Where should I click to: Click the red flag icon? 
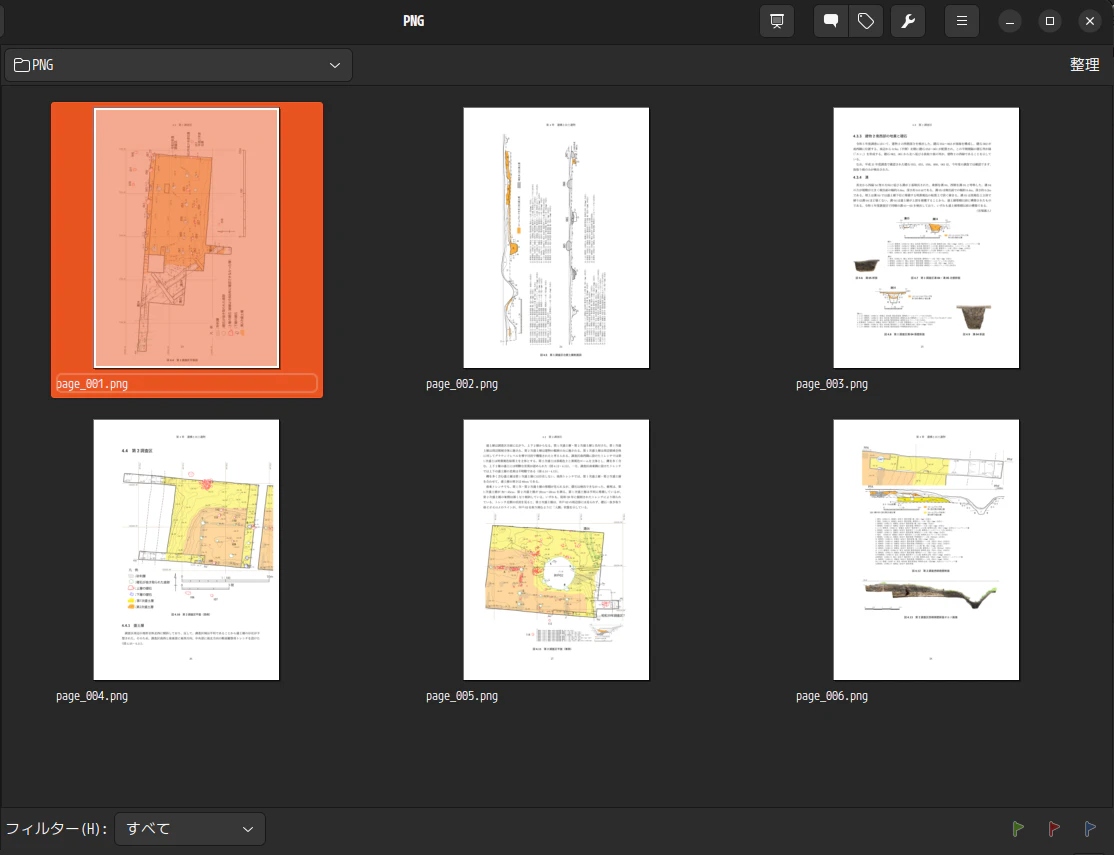[1054, 829]
